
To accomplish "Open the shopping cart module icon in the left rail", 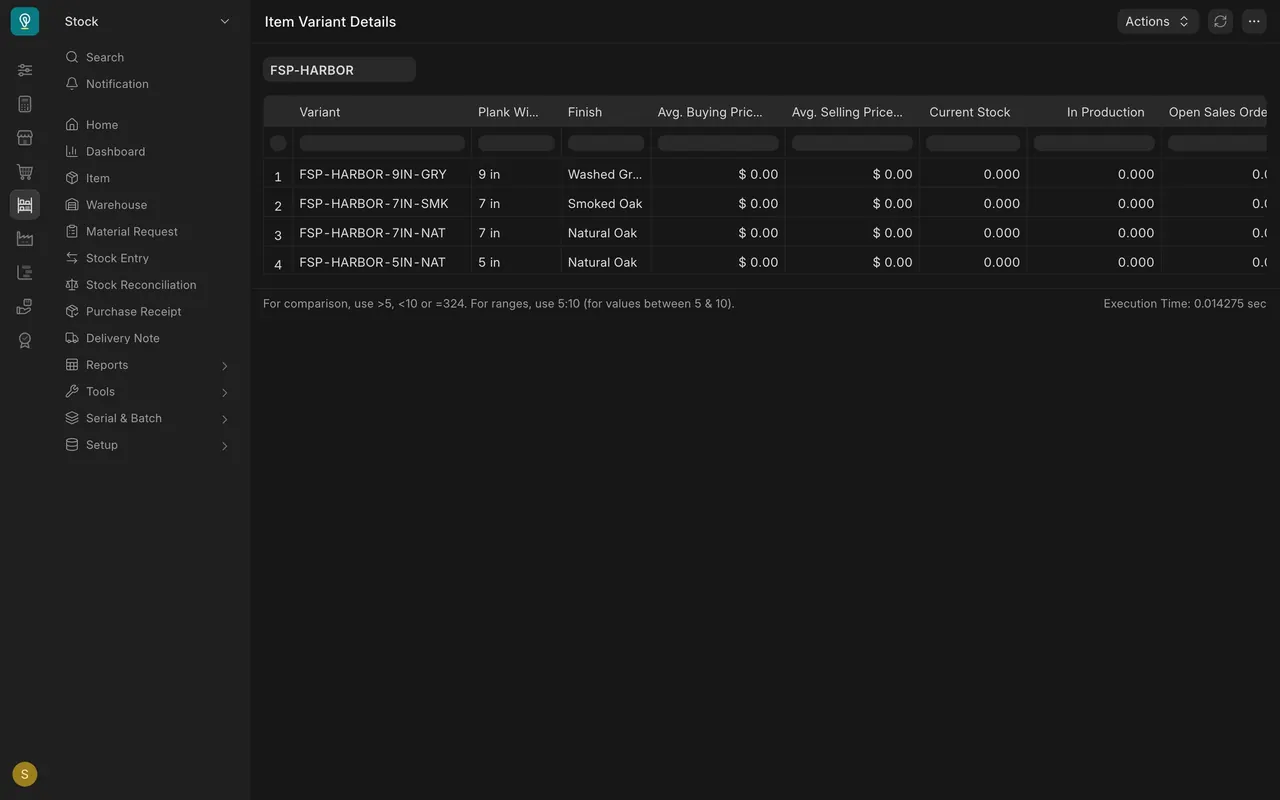I will (x=25, y=172).
